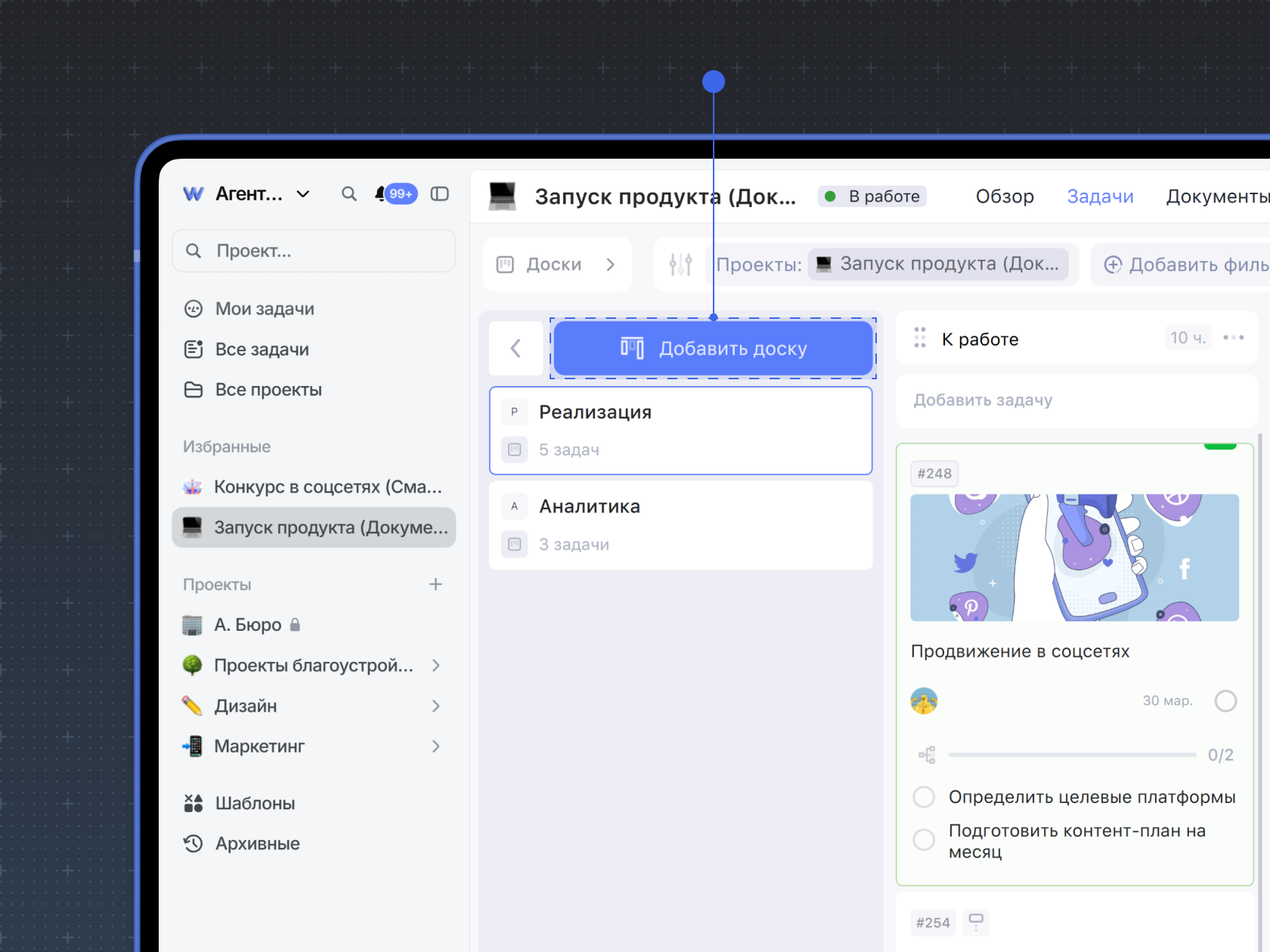Image resolution: width=1270 pixels, height=952 pixels.
Task: Open Мои задачи in the sidebar
Action: [x=264, y=309]
